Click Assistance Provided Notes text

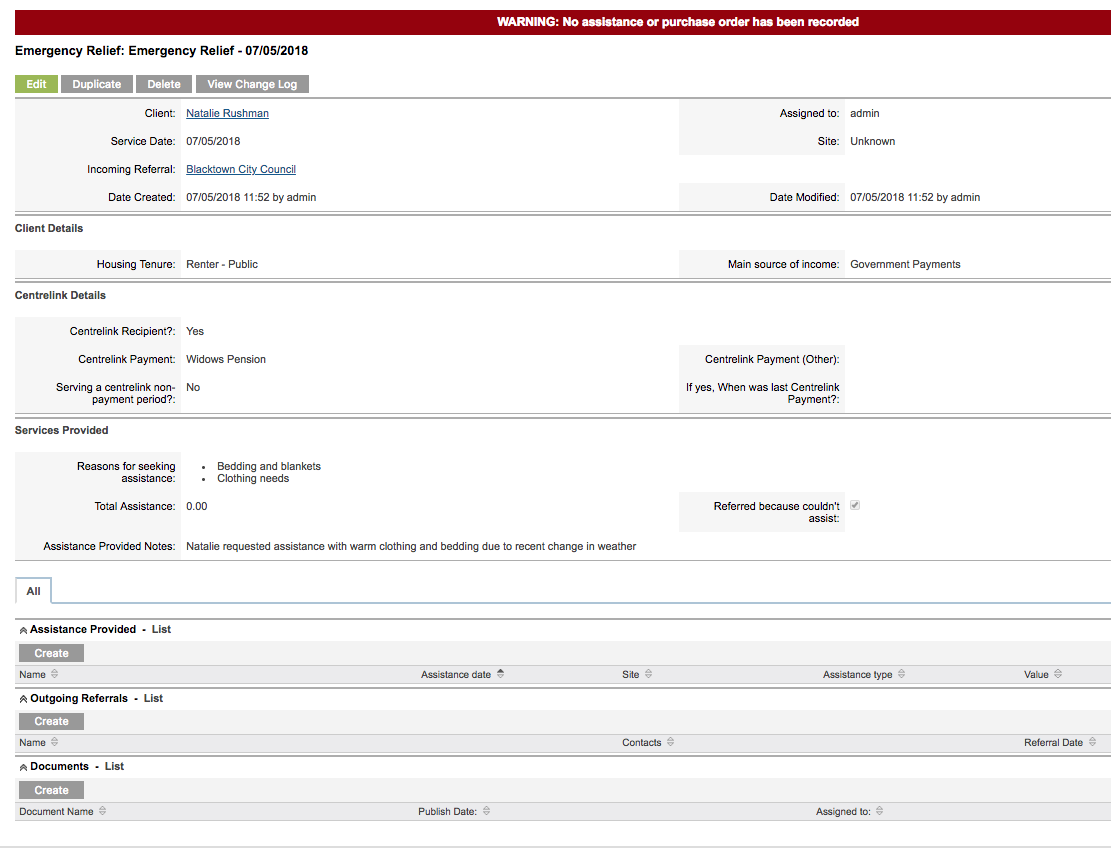(x=411, y=546)
